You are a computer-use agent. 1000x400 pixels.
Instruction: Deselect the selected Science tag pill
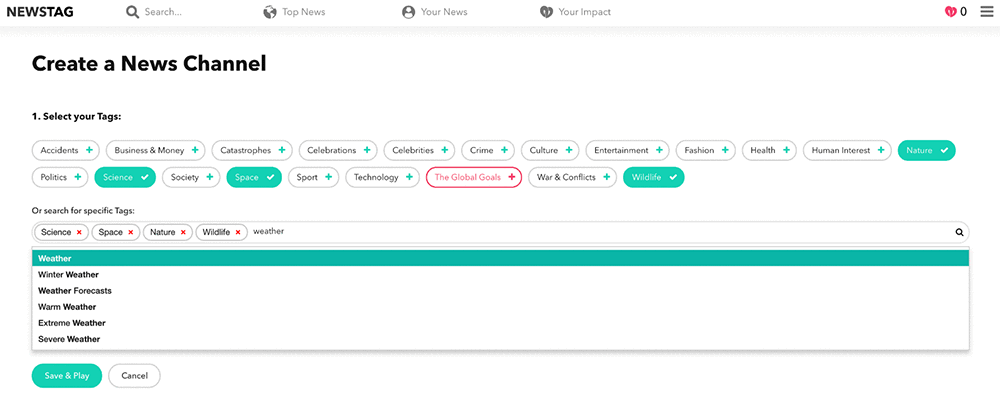pyautogui.click(x=125, y=177)
